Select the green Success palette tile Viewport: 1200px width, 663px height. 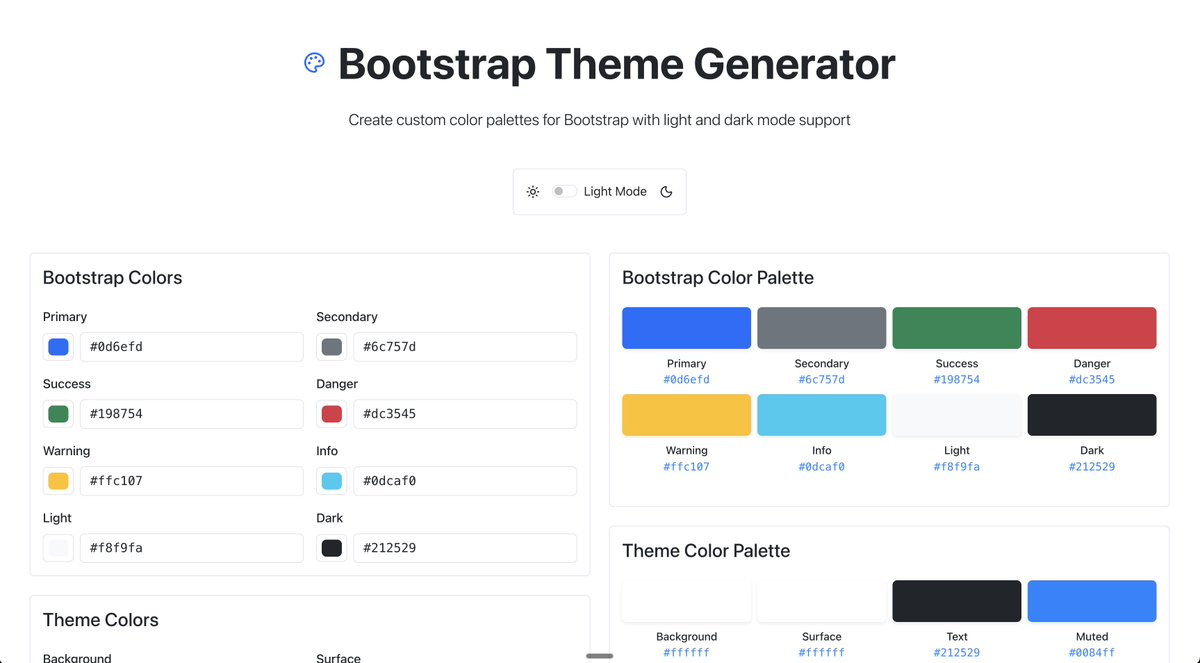pos(957,328)
